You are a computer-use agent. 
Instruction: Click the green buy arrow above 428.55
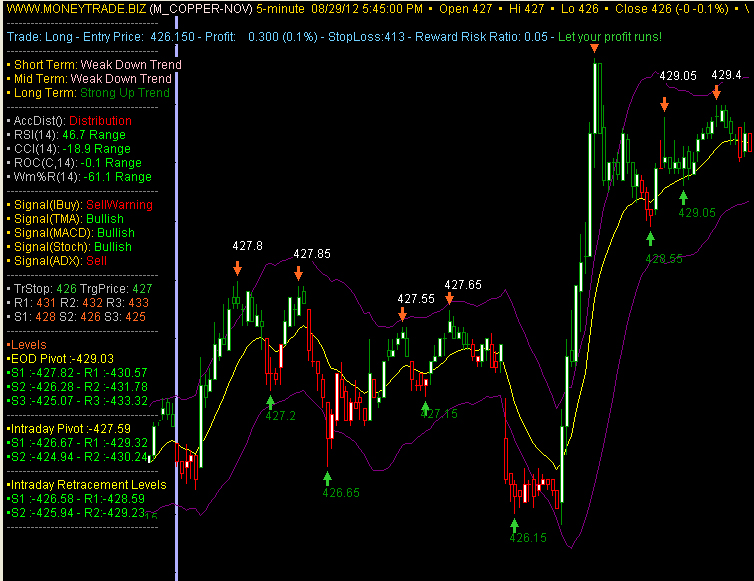coord(650,239)
